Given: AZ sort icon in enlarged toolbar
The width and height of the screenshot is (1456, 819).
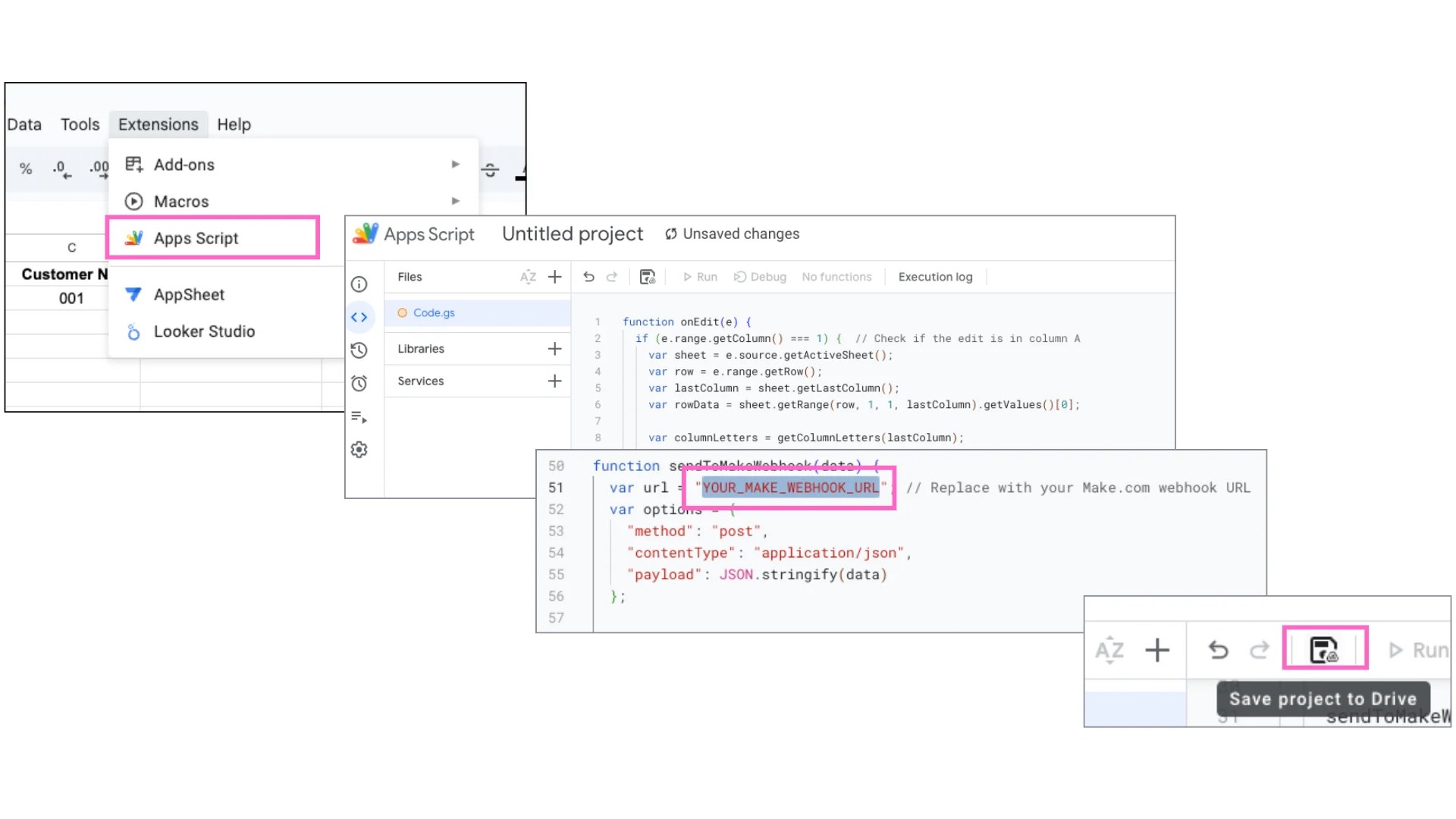Looking at the screenshot, I should pos(1109,650).
